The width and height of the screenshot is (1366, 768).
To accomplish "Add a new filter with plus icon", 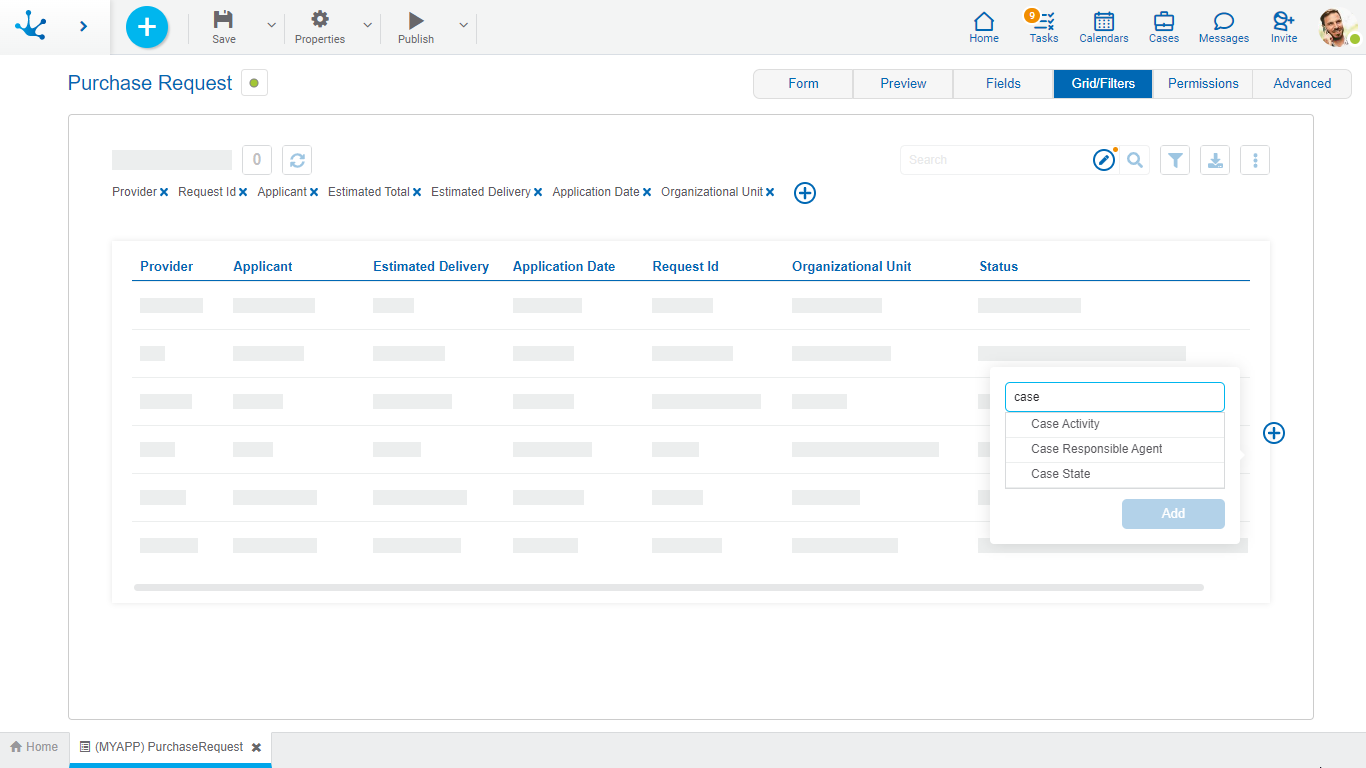I will (x=805, y=193).
